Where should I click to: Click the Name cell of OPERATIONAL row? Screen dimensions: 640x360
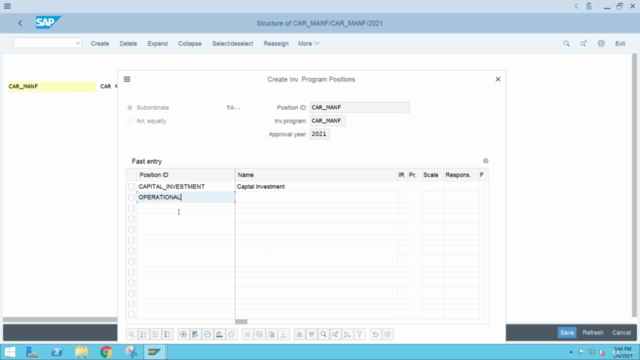(316, 197)
